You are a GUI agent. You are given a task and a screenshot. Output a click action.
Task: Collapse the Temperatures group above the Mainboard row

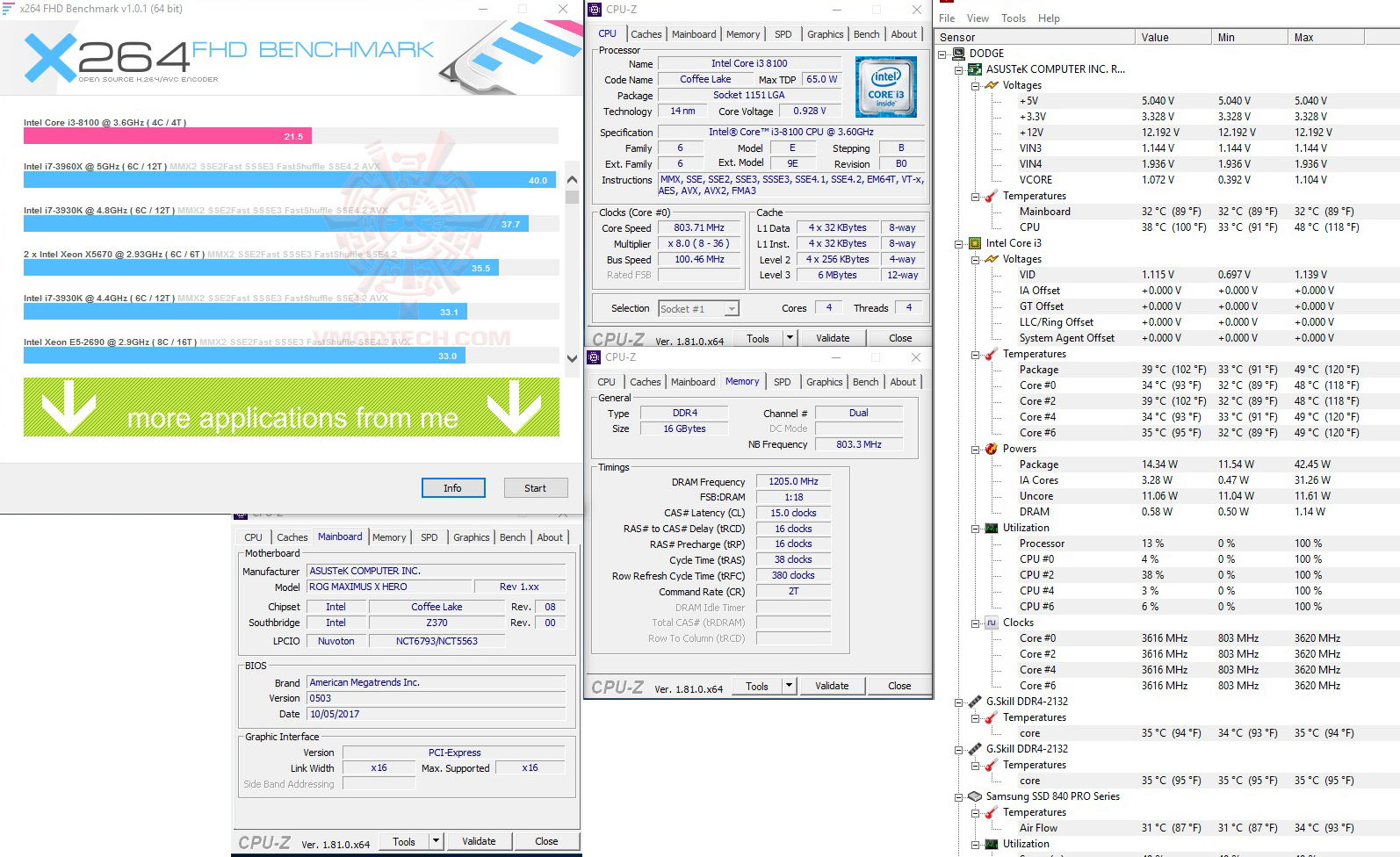pyautogui.click(x=975, y=196)
